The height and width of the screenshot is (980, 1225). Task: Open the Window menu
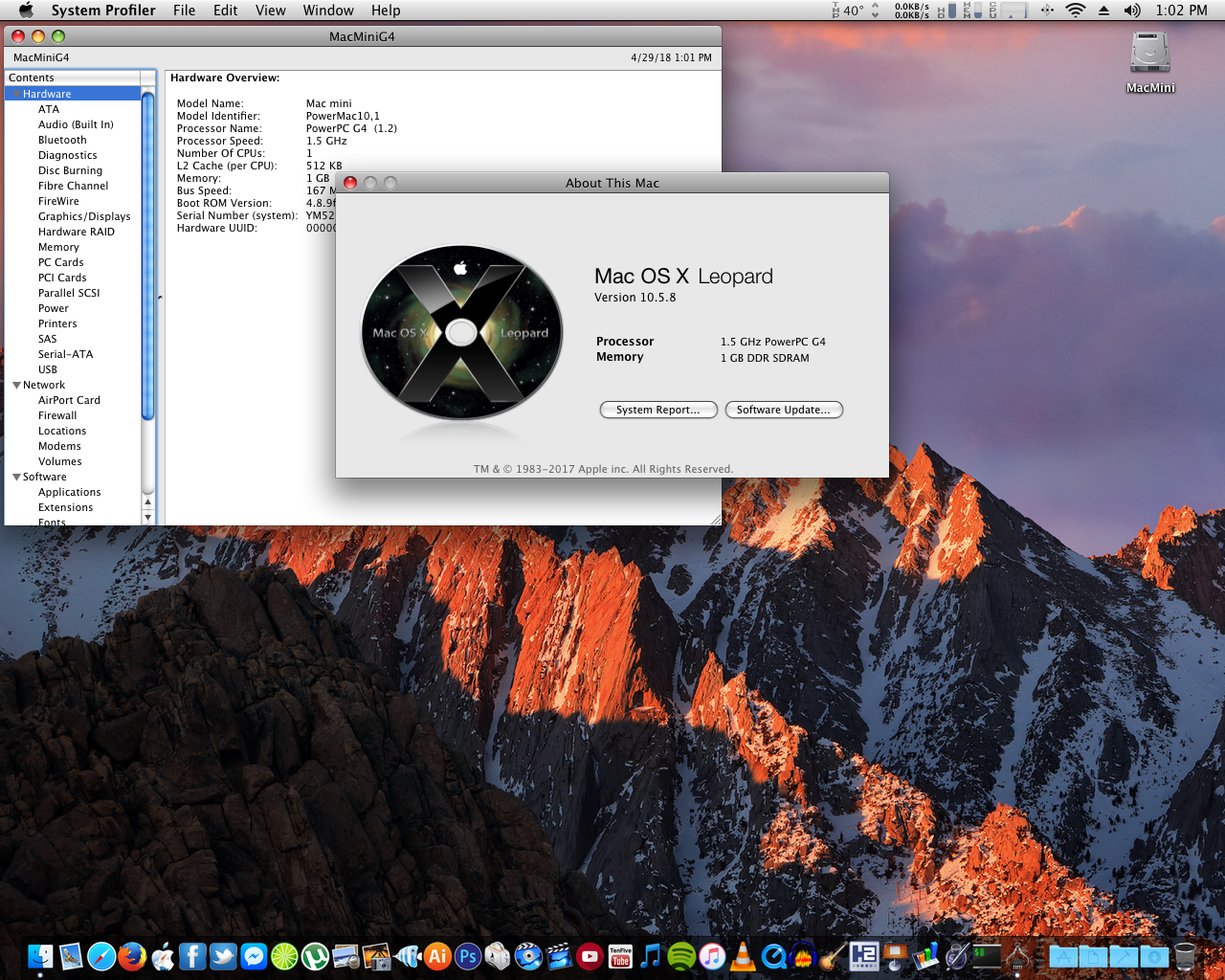[328, 11]
